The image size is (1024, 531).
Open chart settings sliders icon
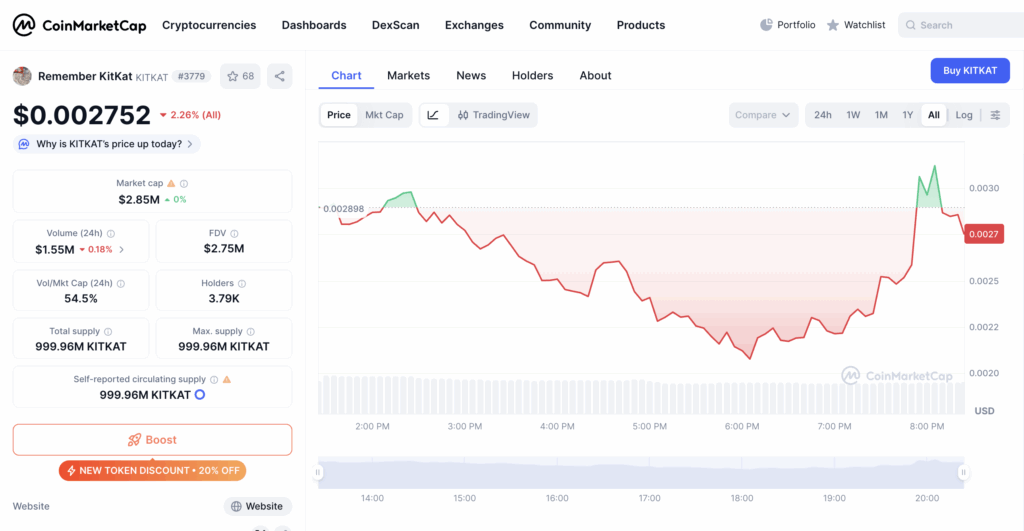(x=995, y=115)
